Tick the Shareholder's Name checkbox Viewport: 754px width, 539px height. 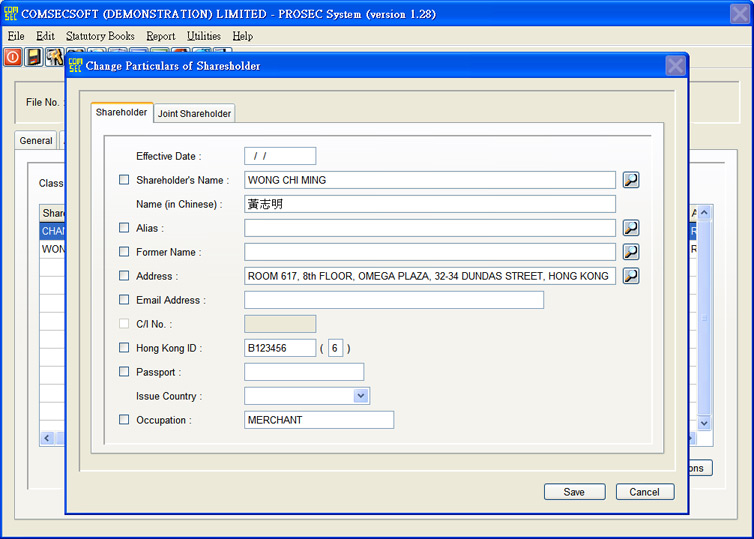point(124,180)
